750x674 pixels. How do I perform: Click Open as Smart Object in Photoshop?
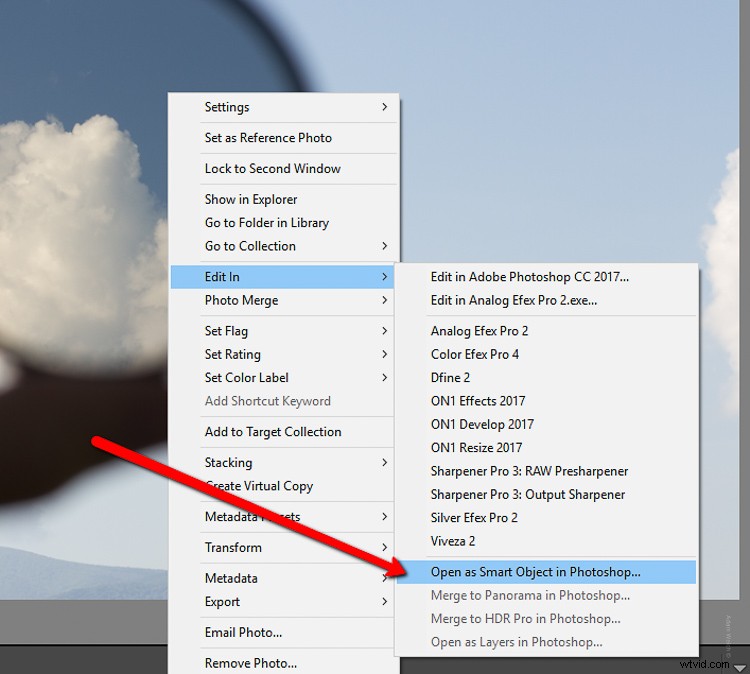coord(546,572)
